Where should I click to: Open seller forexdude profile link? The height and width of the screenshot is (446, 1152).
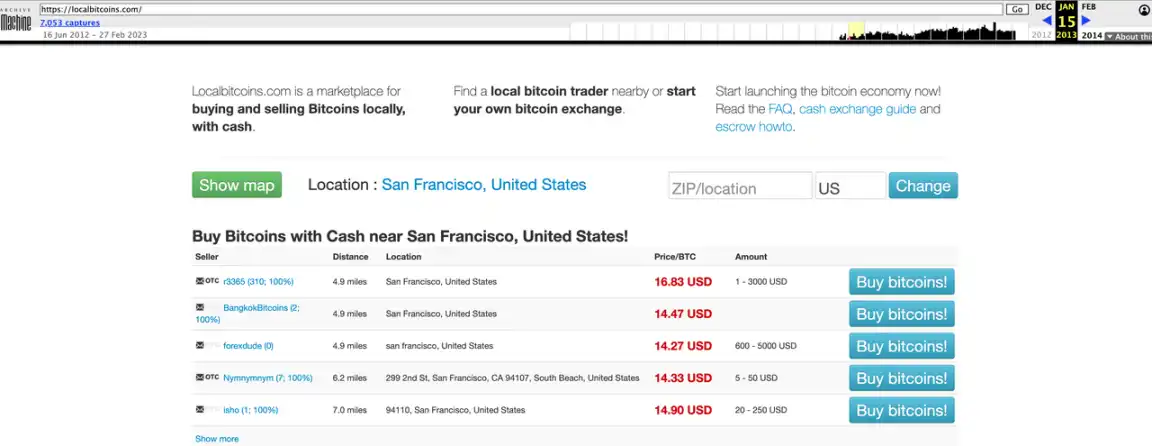coord(248,346)
